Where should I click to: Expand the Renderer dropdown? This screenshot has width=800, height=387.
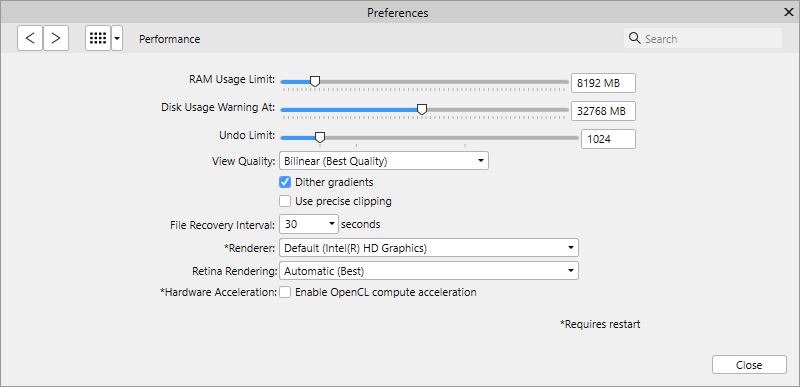429,248
